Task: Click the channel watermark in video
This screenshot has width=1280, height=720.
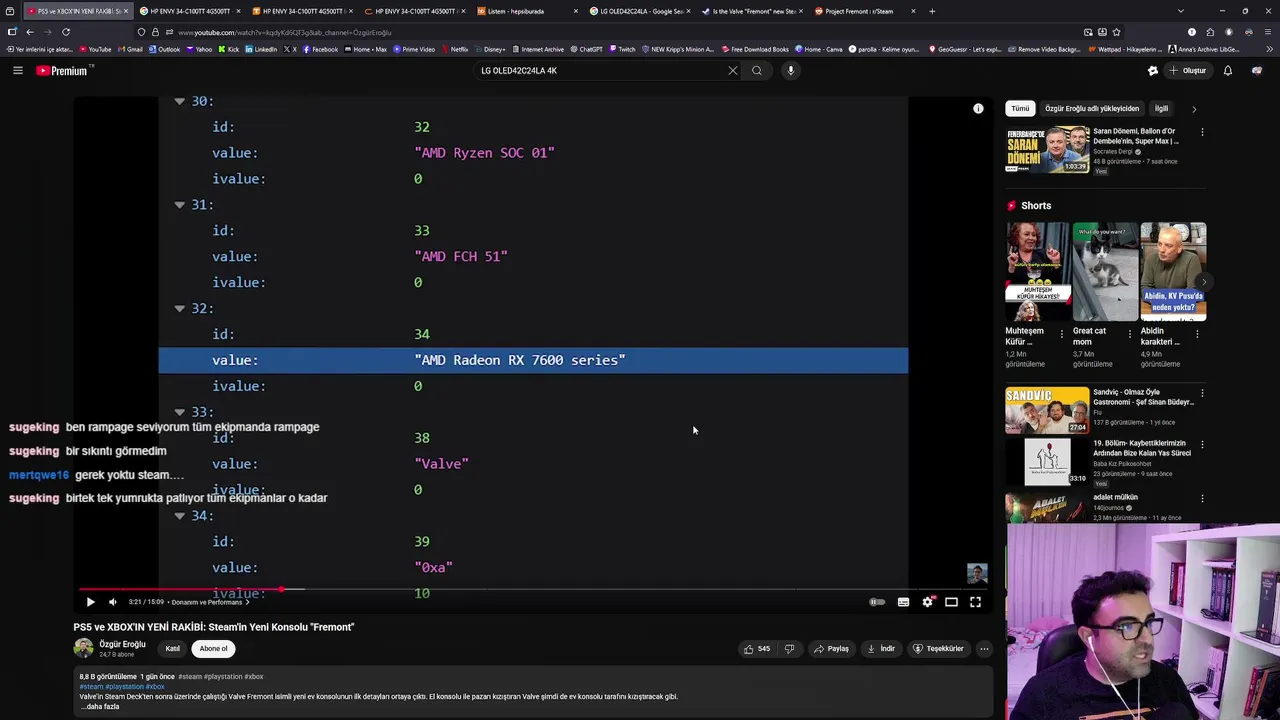Action: tap(977, 573)
